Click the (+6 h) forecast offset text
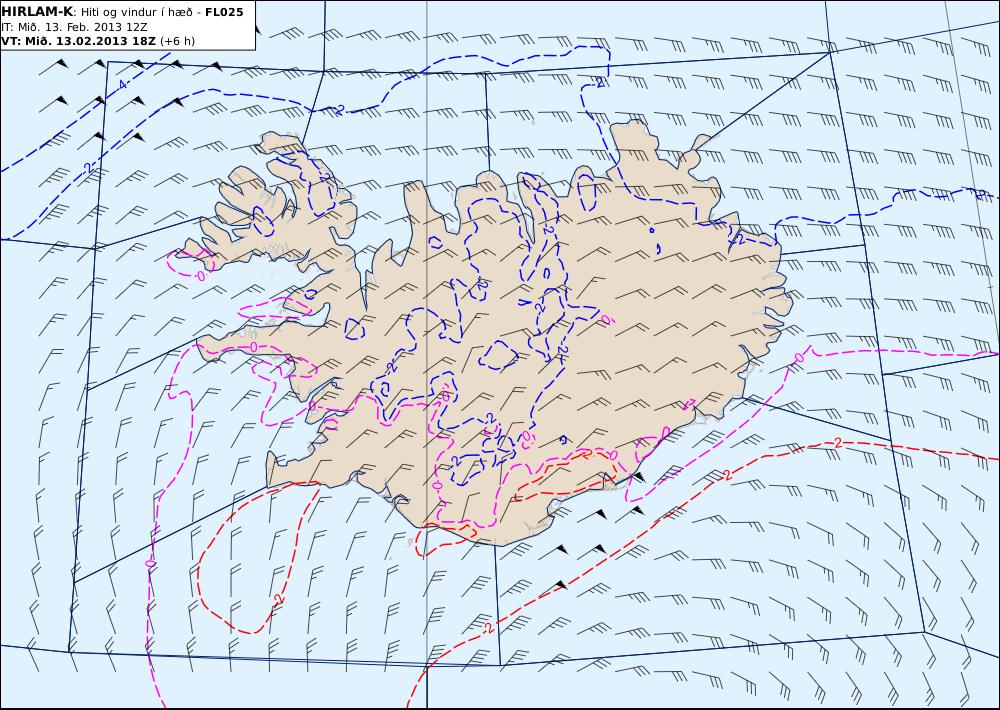This screenshot has width=1000, height=710. pyautogui.click(x=177, y=41)
